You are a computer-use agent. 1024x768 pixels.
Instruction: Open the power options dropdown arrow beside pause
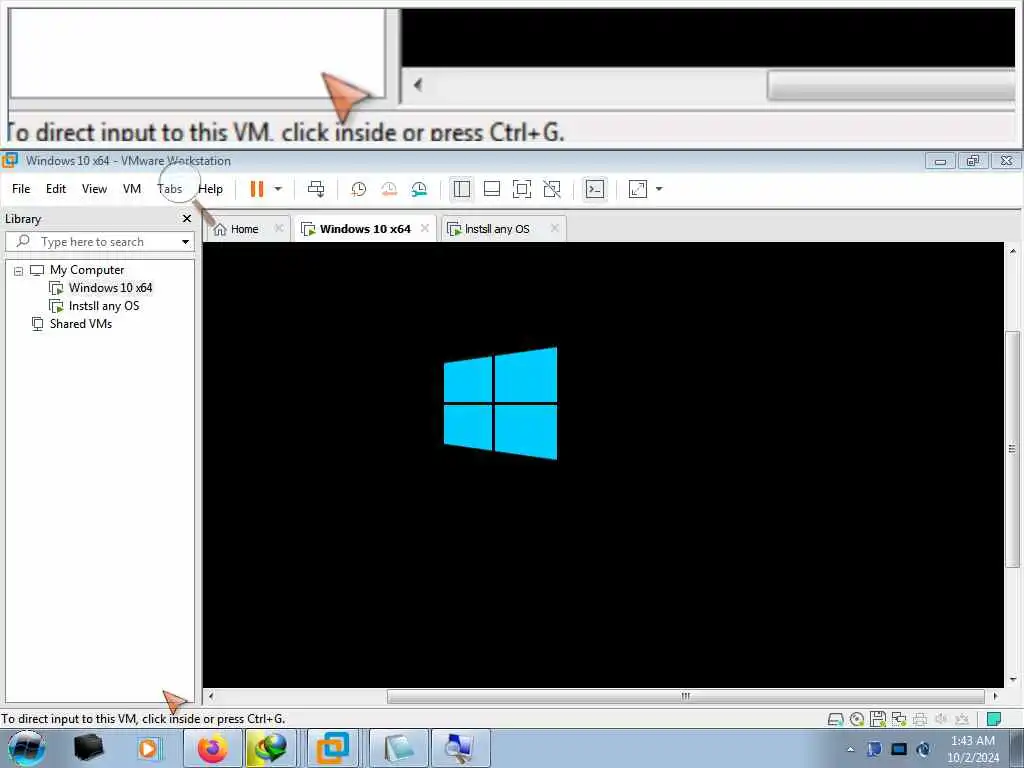278,189
